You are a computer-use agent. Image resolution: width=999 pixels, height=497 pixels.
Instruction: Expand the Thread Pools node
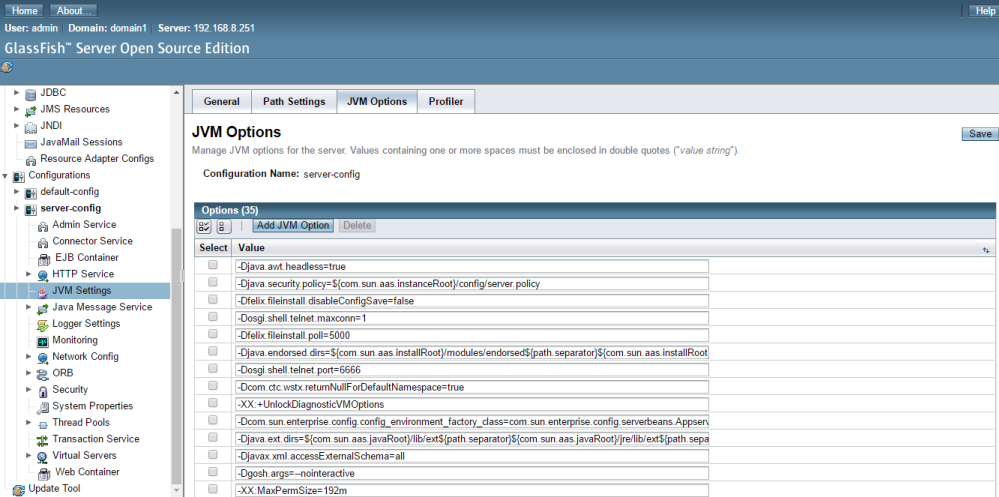coord(29,422)
